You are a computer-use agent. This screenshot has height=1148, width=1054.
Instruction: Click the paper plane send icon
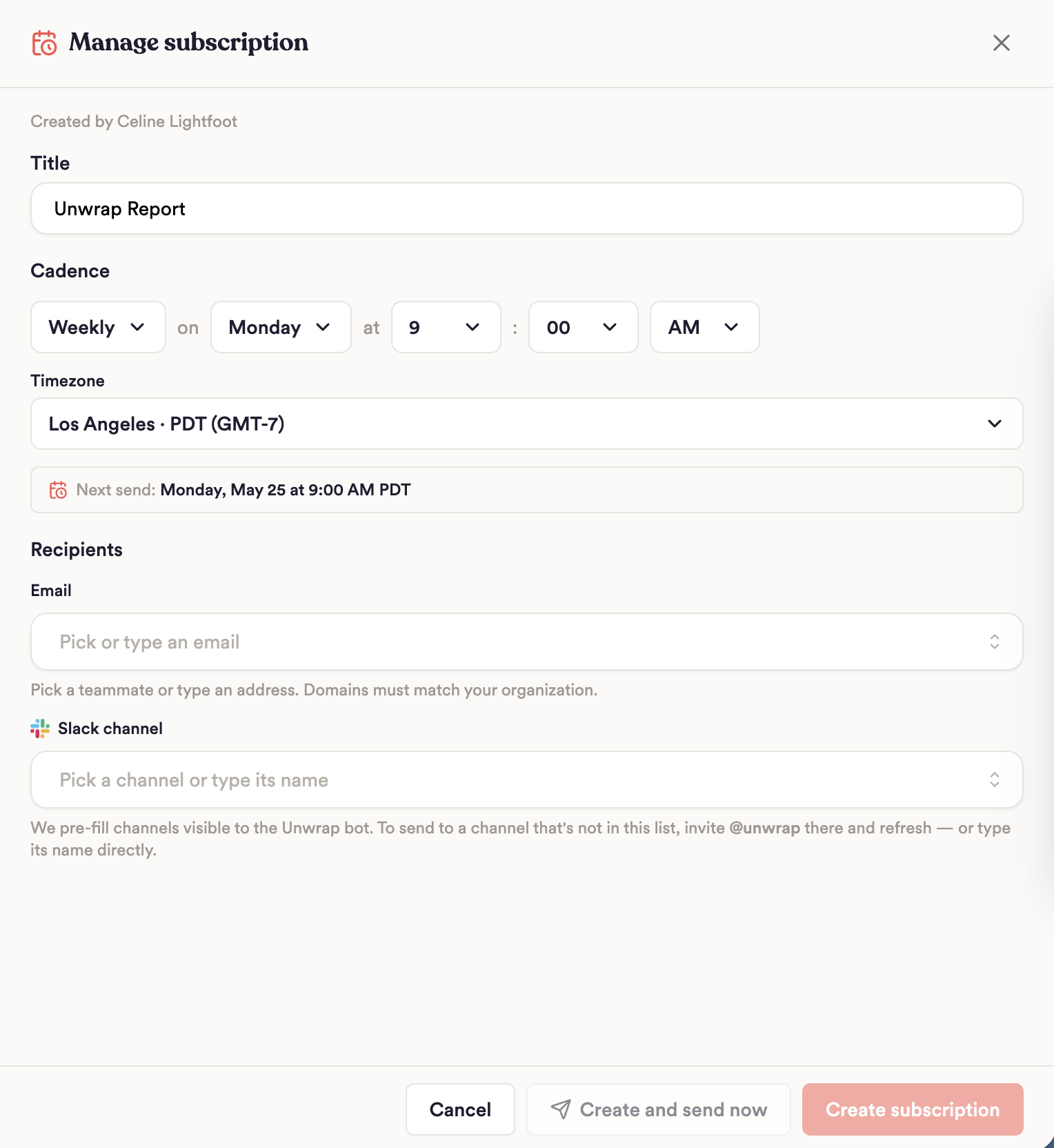pos(561,1109)
